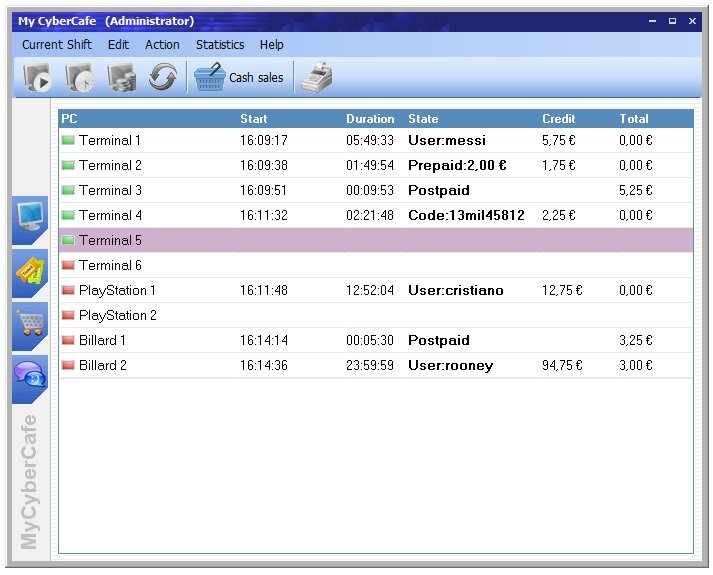
Task: Click the Duration column header
Action: click(370, 119)
